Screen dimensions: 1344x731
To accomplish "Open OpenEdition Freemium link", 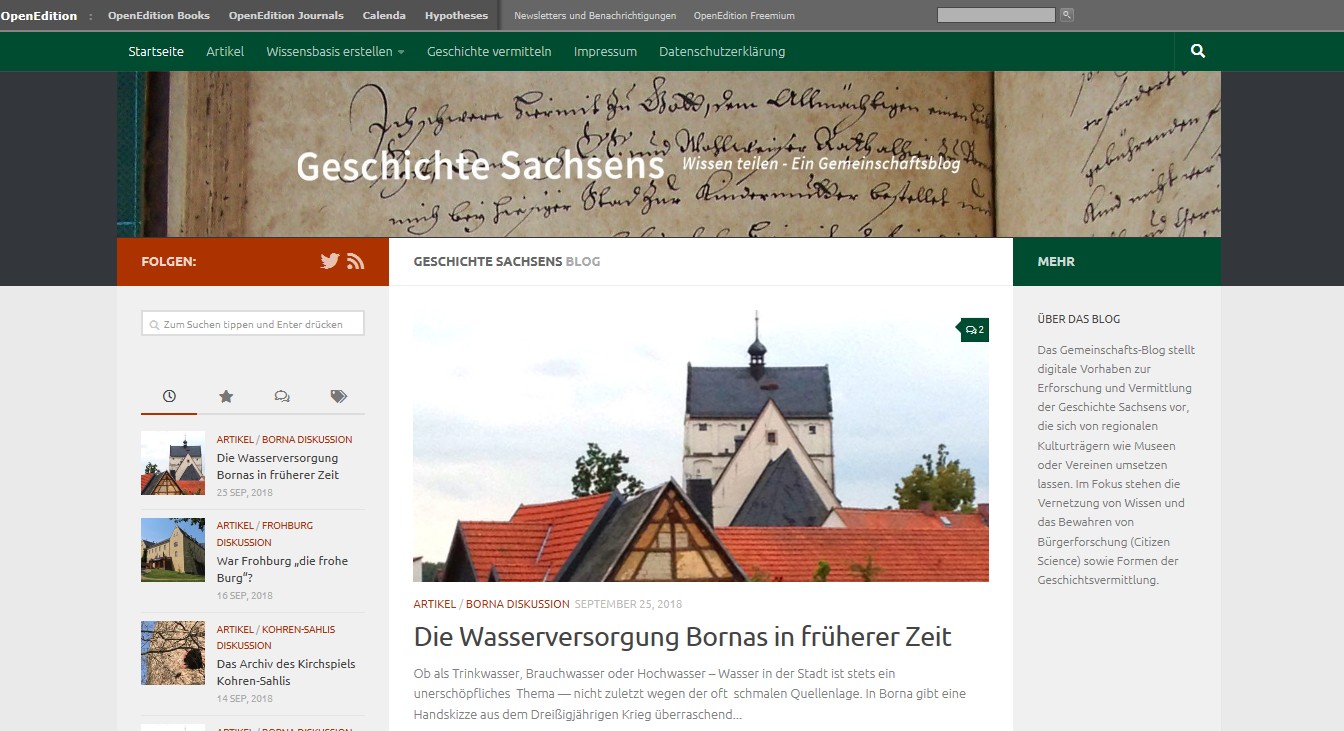I will click(744, 15).
